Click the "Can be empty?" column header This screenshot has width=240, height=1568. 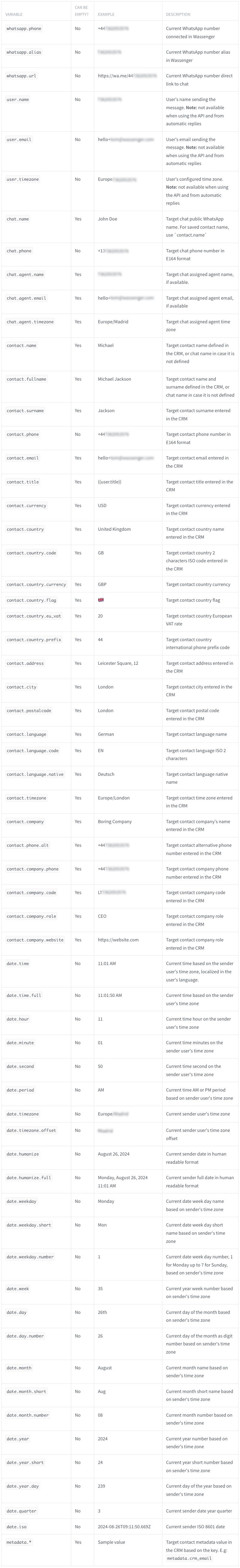point(81,11)
